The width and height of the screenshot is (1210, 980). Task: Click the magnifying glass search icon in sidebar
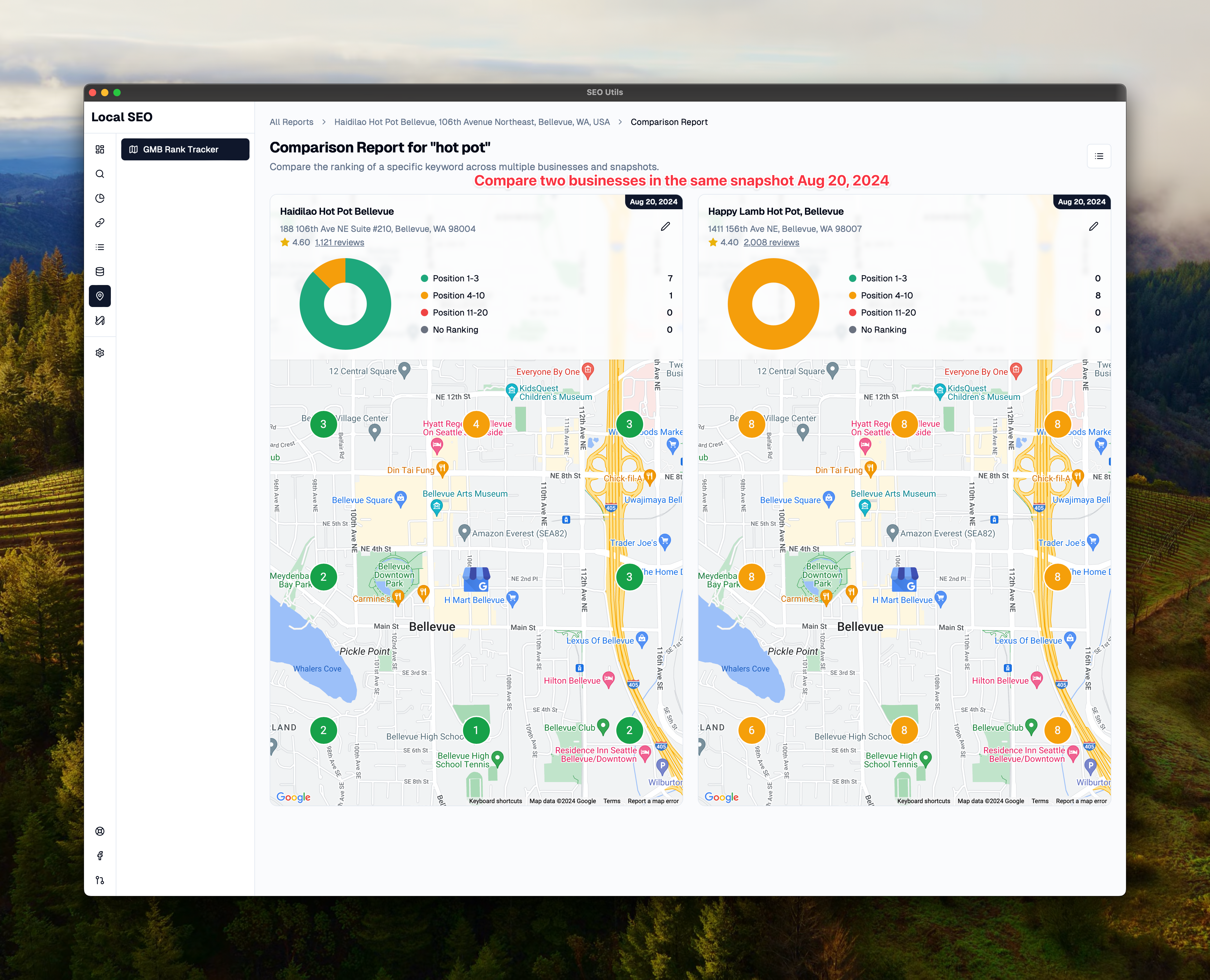(100, 174)
